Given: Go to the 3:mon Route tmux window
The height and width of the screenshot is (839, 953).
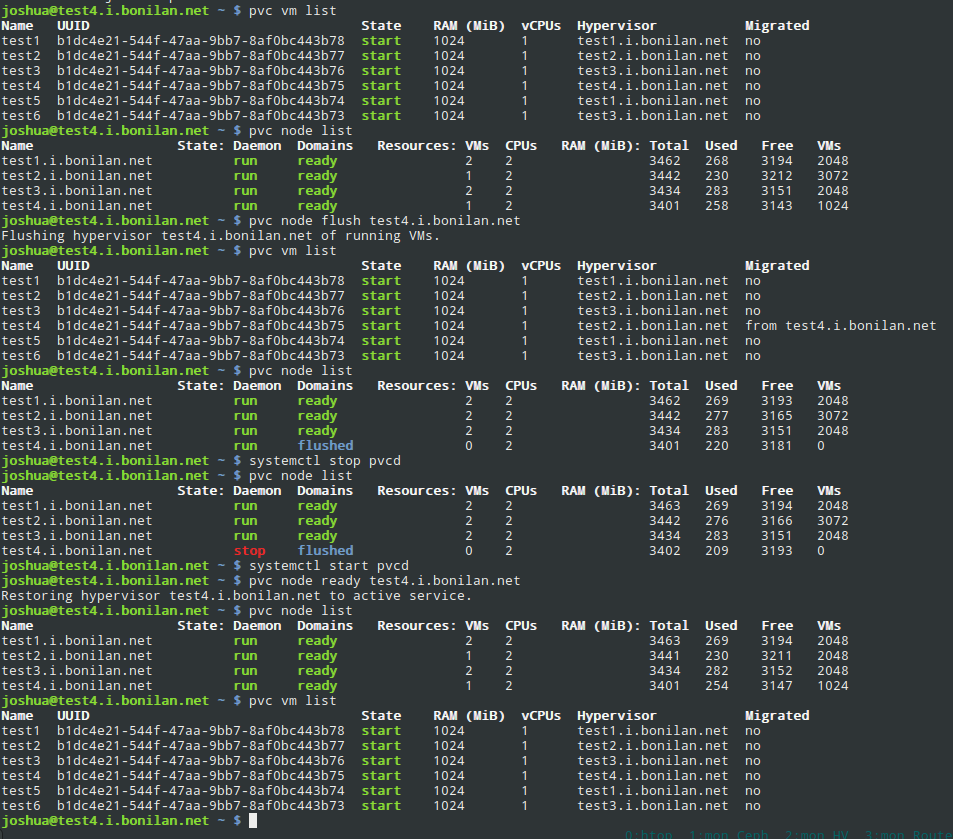Looking at the screenshot, I should (x=908, y=834).
